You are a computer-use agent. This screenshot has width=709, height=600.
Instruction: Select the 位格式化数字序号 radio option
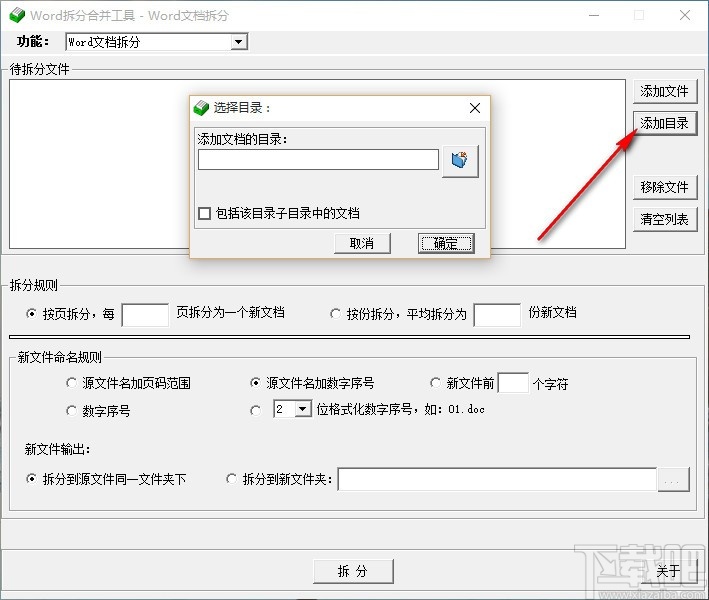[255, 411]
